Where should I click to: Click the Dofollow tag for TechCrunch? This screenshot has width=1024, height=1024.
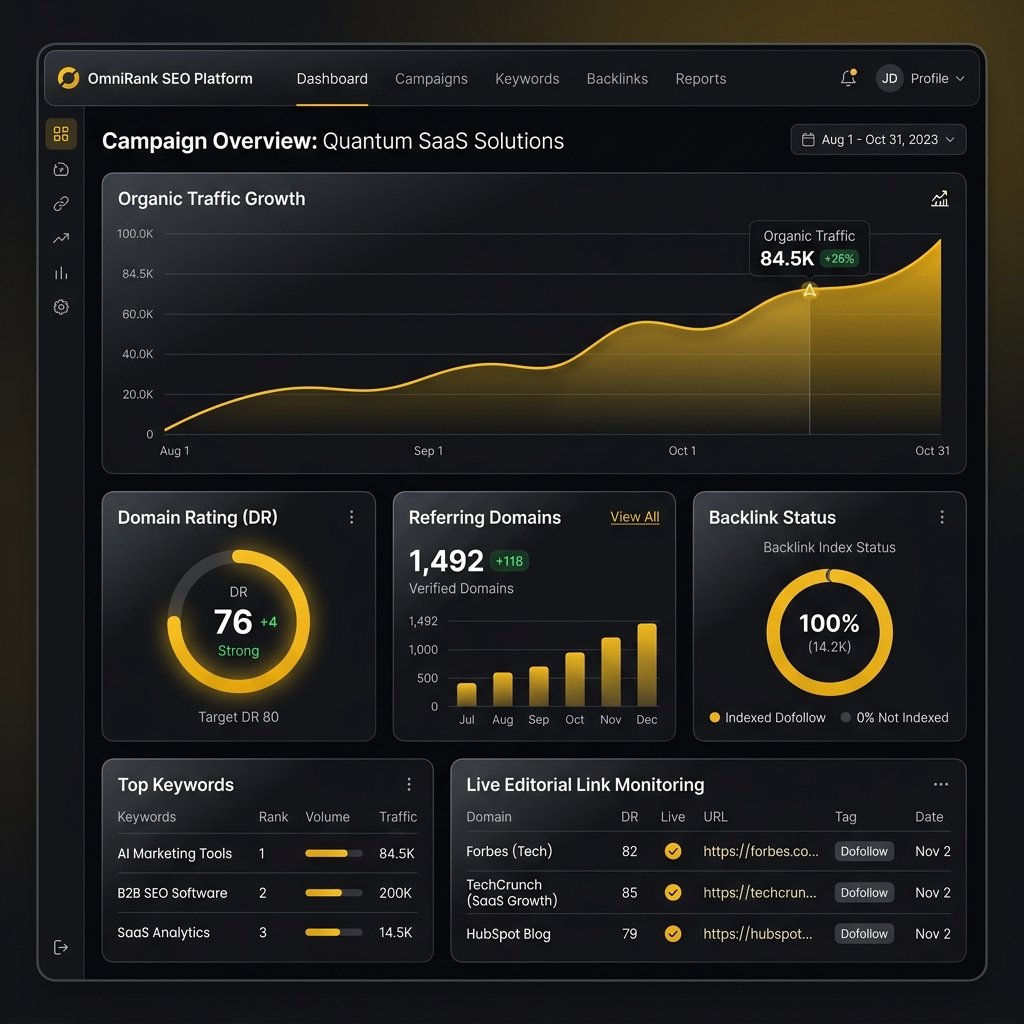pyautogui.click(x=864, y=893)
